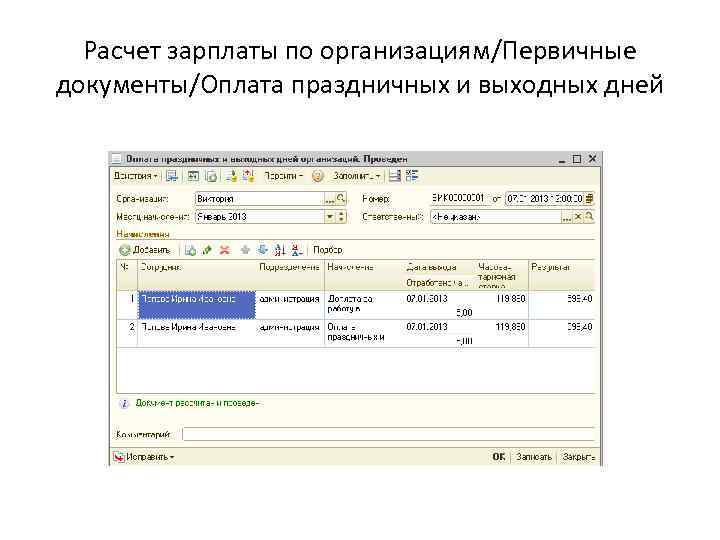The image size is (720, 540).
Task: Click the Месяц начисления field Январь 2013
Action: coord(259,217)
